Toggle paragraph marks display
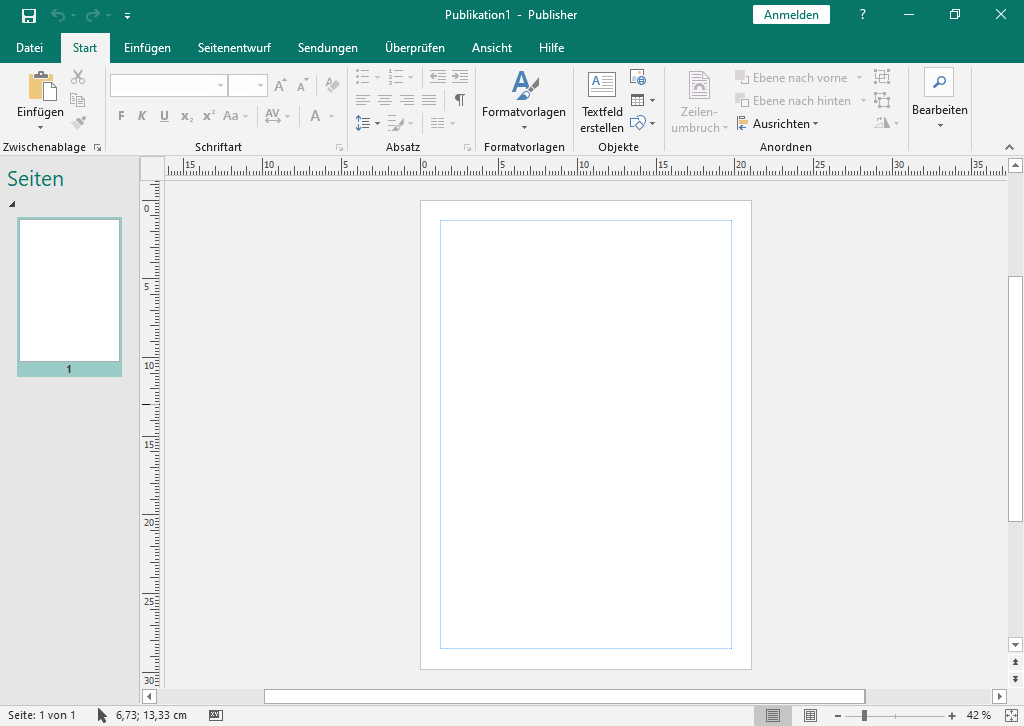This screenshot has width=1024, height=726. pyautogui.click(x=459, y=100)
